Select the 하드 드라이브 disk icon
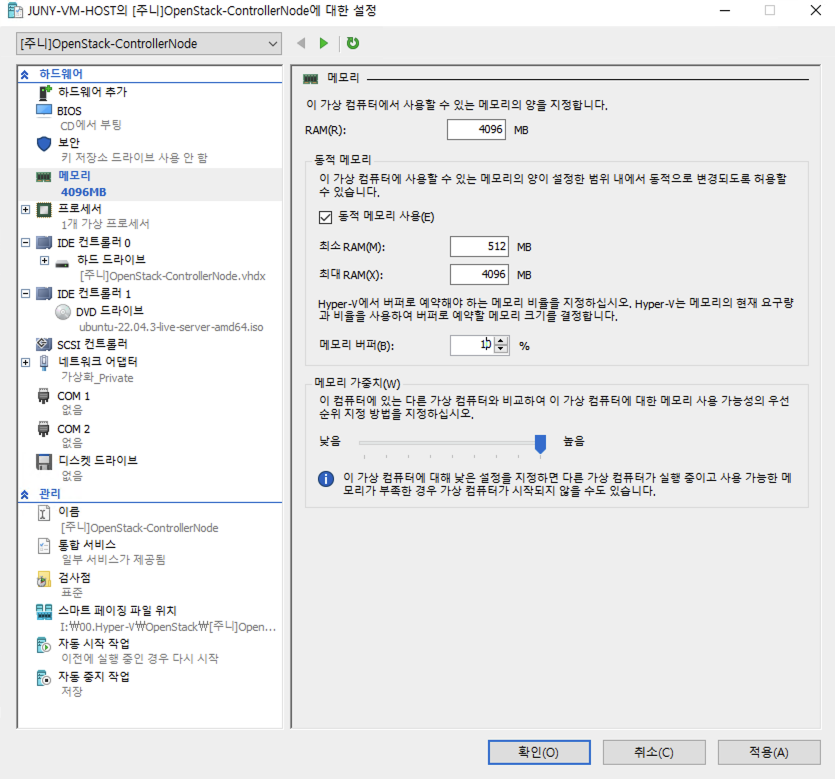Viewport: 835px width, 779px height. [x=62, y=263]
